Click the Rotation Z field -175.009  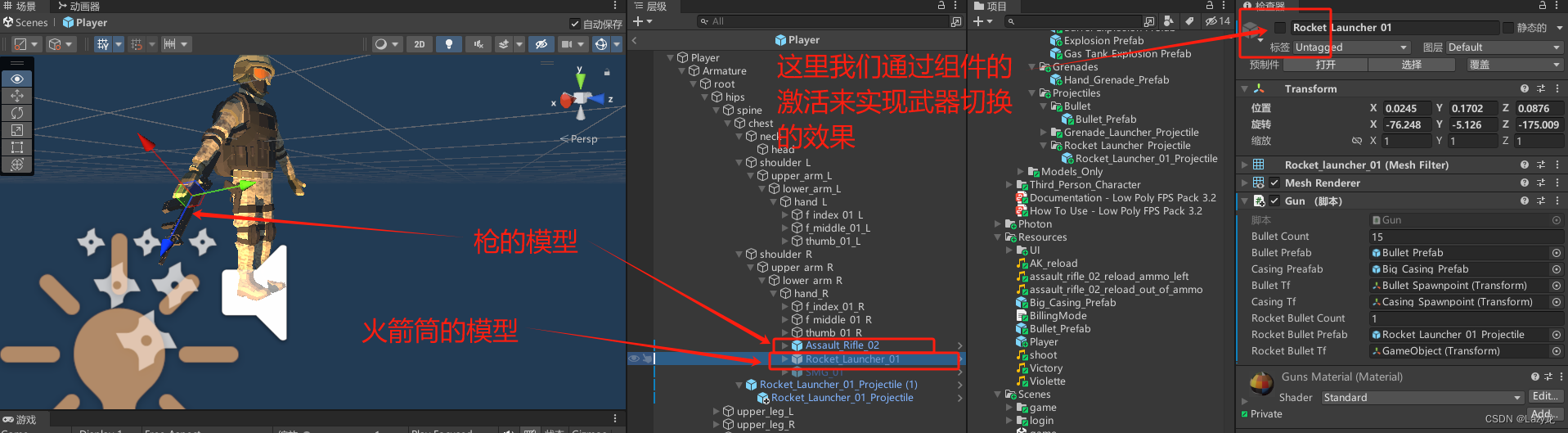1539,124
